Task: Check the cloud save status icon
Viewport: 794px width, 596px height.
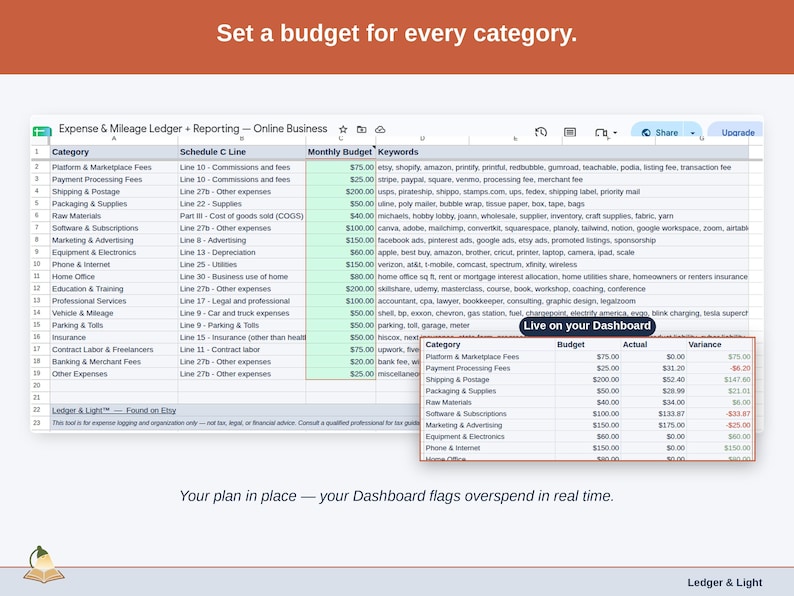Action: [380, 130]
